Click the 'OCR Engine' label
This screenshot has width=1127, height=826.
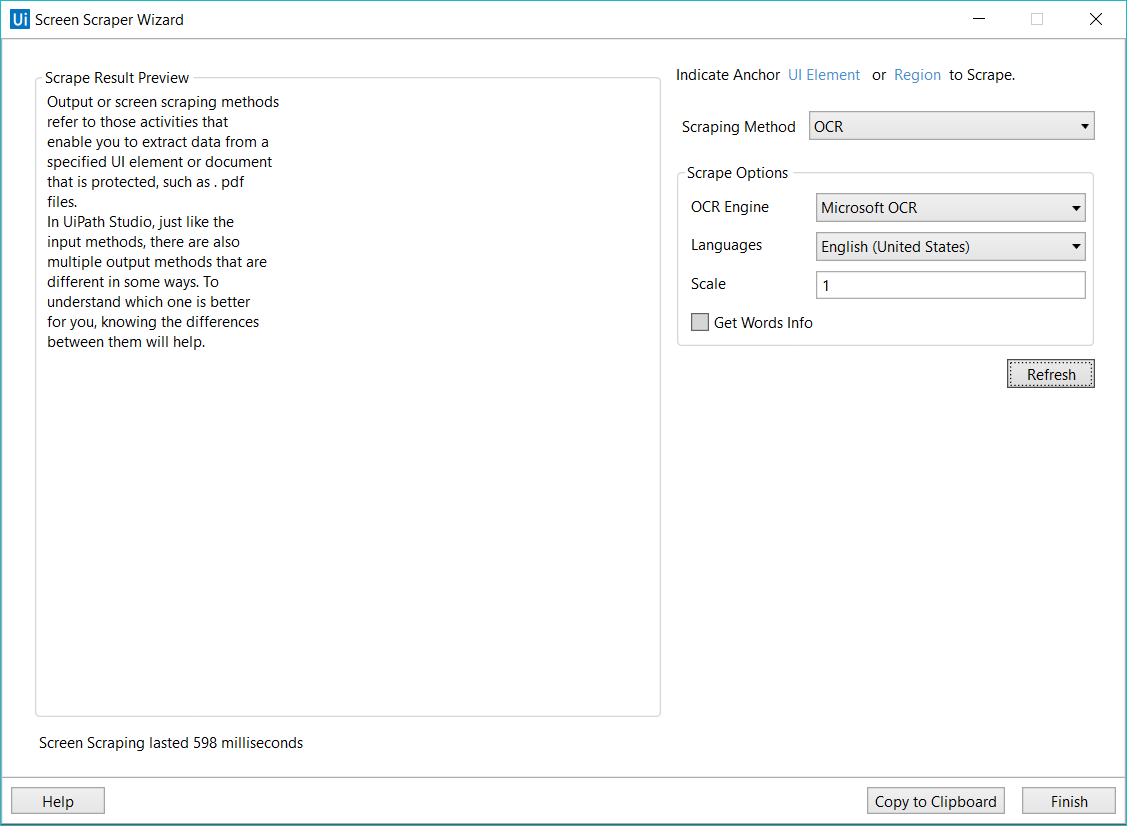click(730, 207)
